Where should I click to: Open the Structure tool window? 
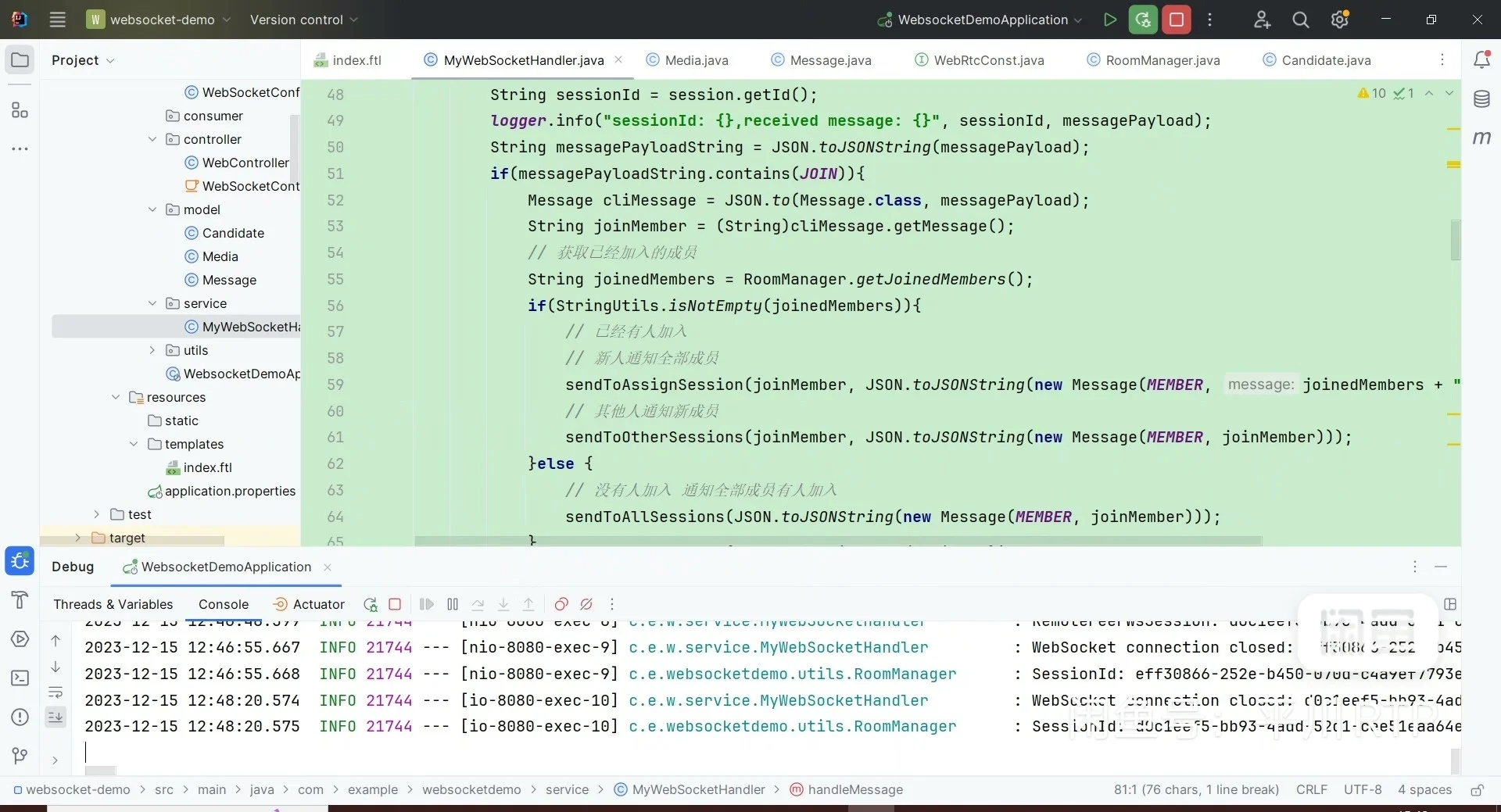20,110
